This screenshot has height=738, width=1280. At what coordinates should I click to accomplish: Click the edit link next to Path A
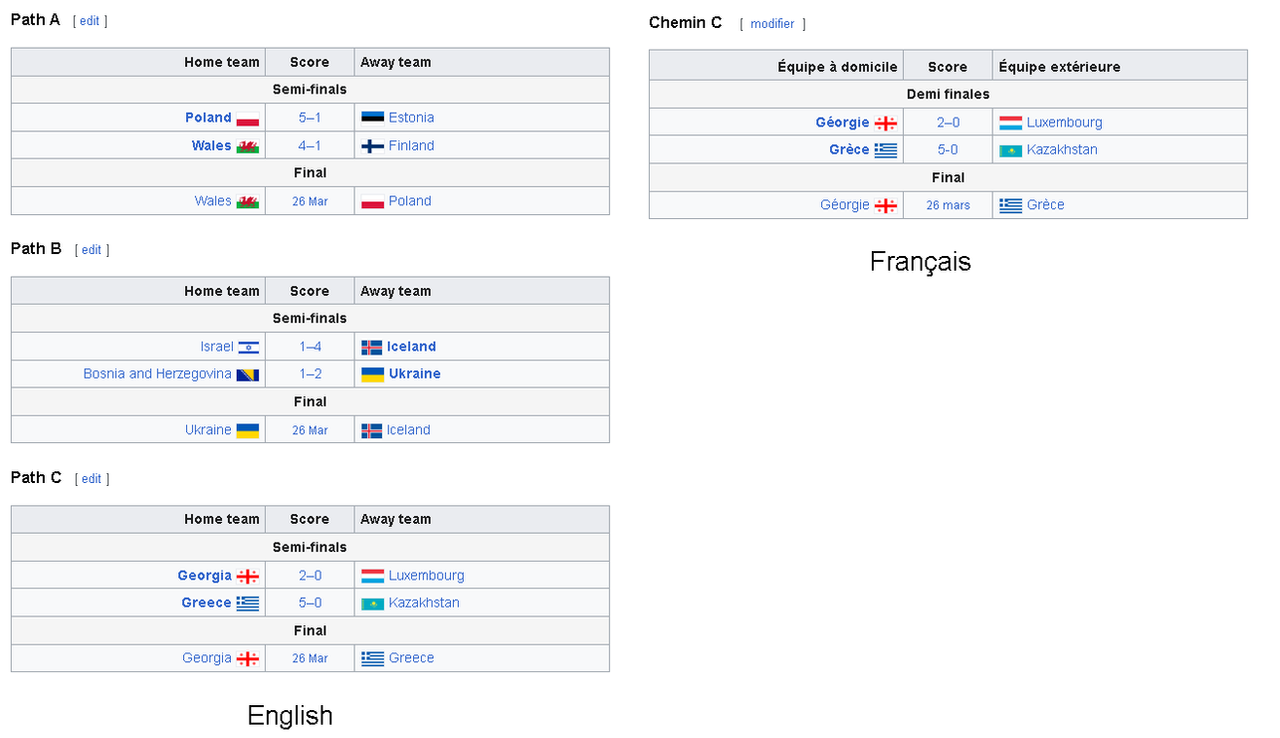click(90, 21)
